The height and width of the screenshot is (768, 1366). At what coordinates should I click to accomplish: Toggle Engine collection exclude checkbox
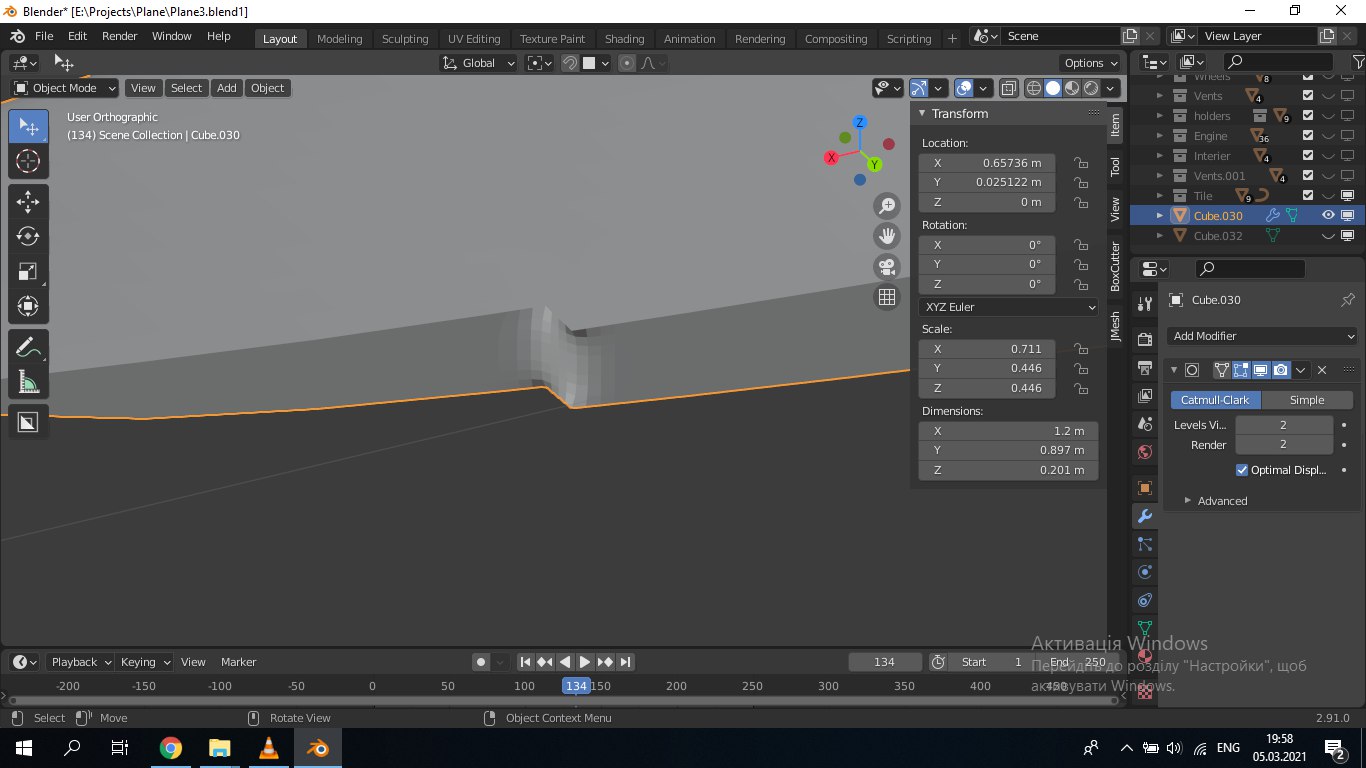click(1308, 136)
